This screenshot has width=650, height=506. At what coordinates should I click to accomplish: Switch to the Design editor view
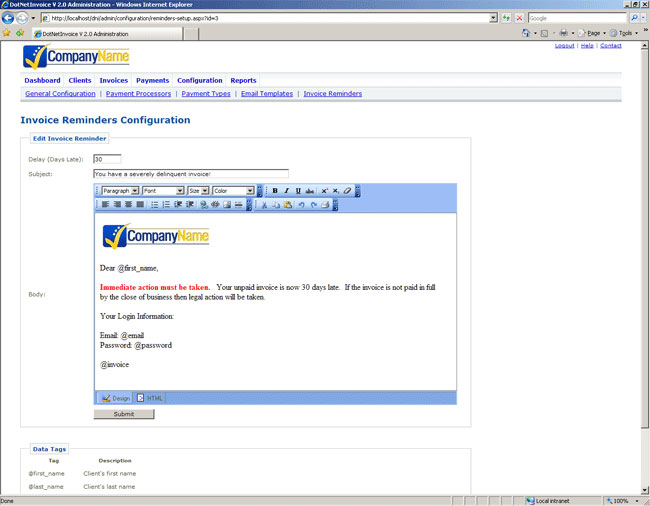(x=115, y=398)
